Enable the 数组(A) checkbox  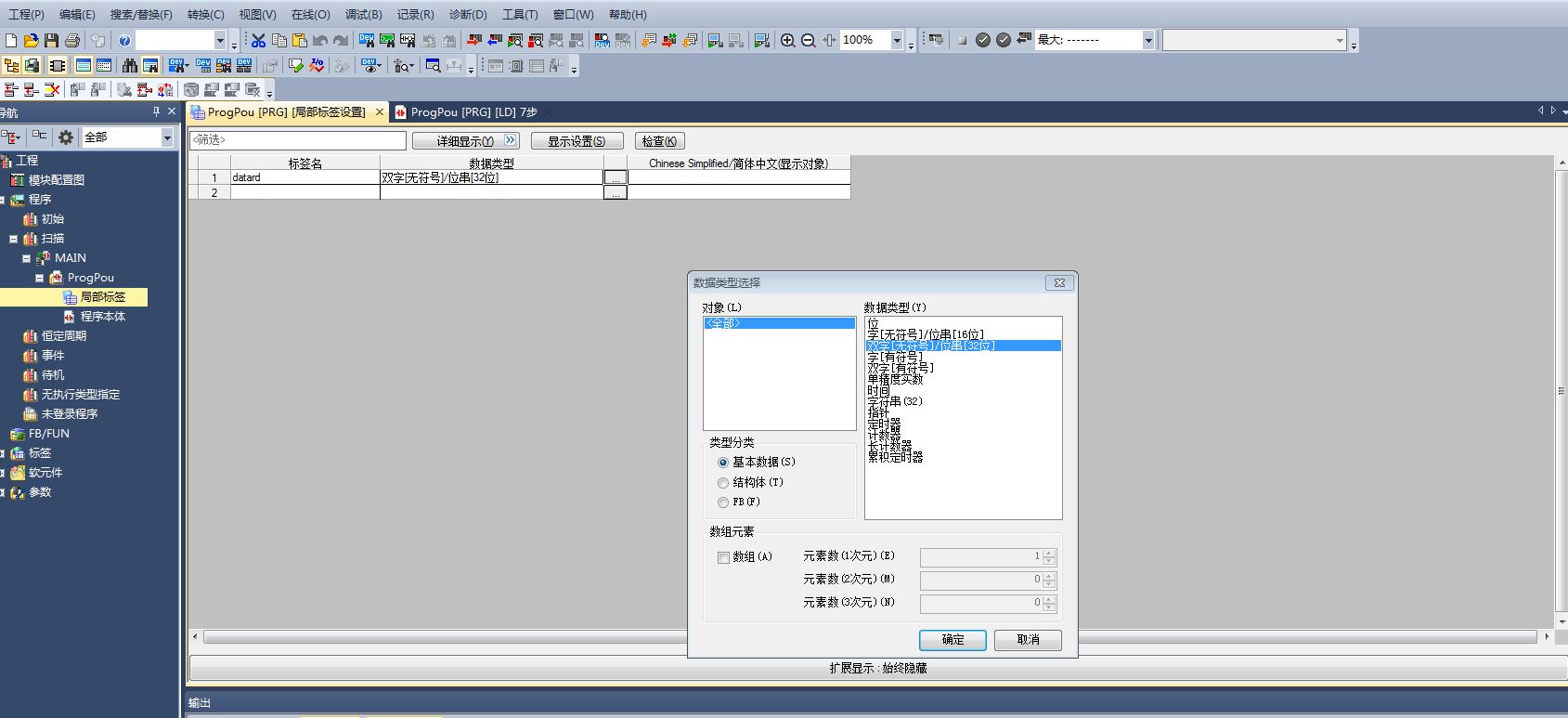tap(723, 557)
